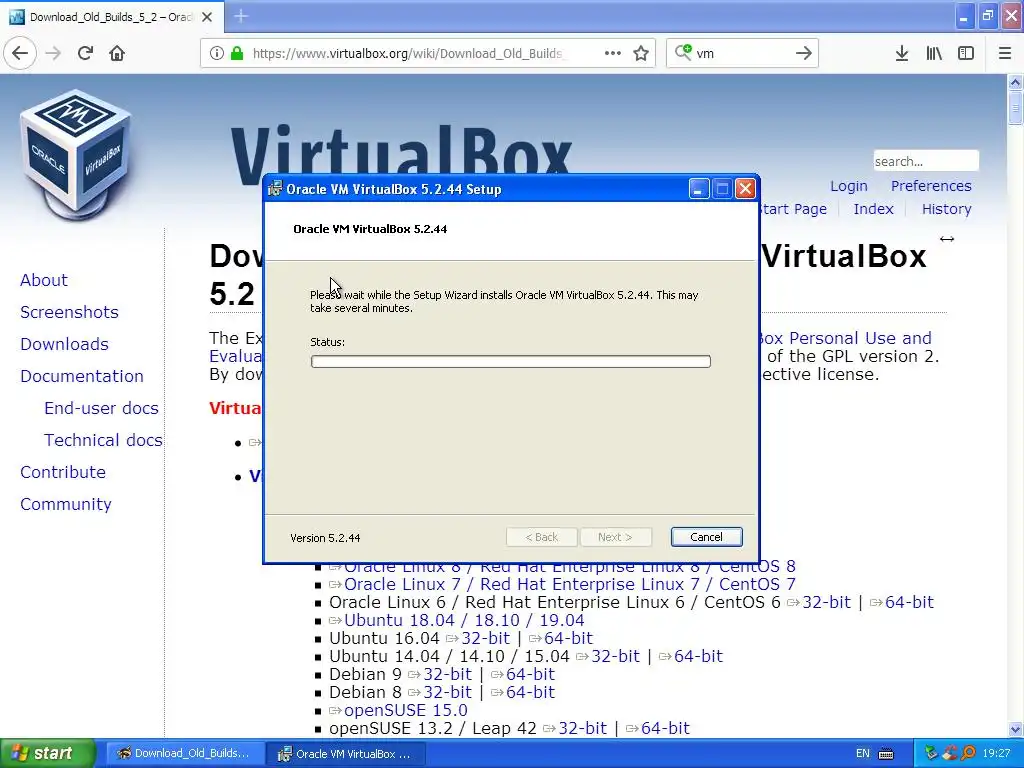Open a new tab with plus icon

(x=241, y=16)
